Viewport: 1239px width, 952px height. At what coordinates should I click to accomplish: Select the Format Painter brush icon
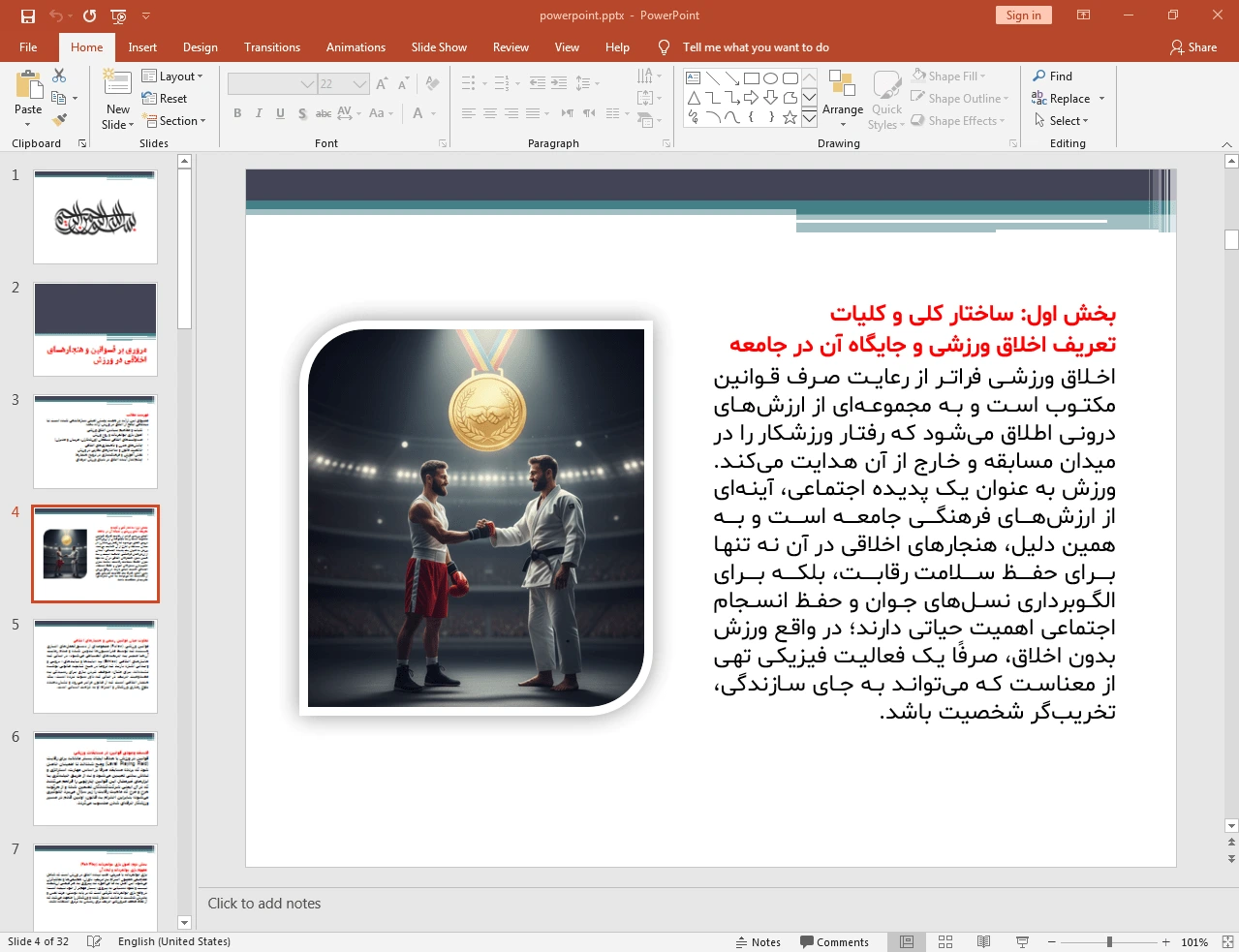click(59, 120)
